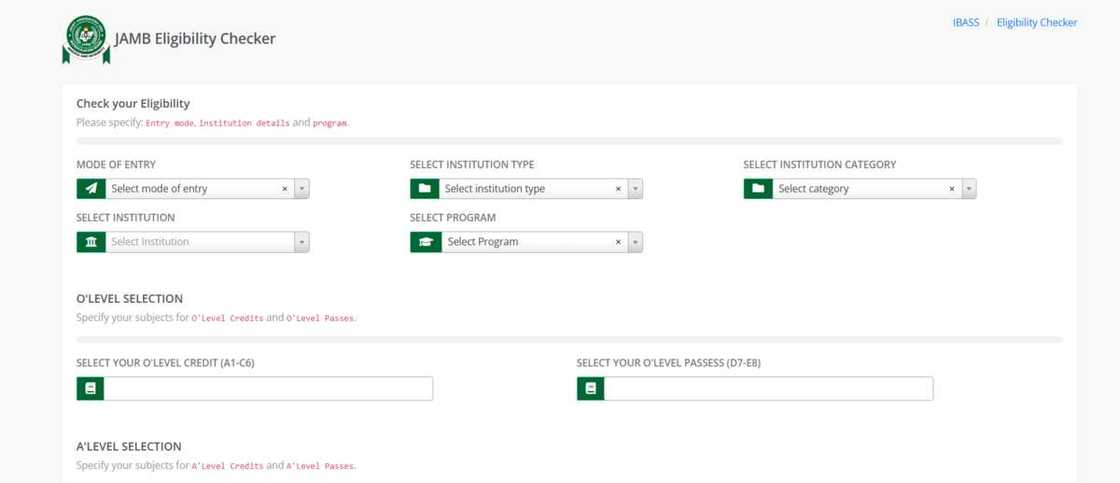
Task: Clear the mode of entry selection with the x
Action: tap(284, 189)
